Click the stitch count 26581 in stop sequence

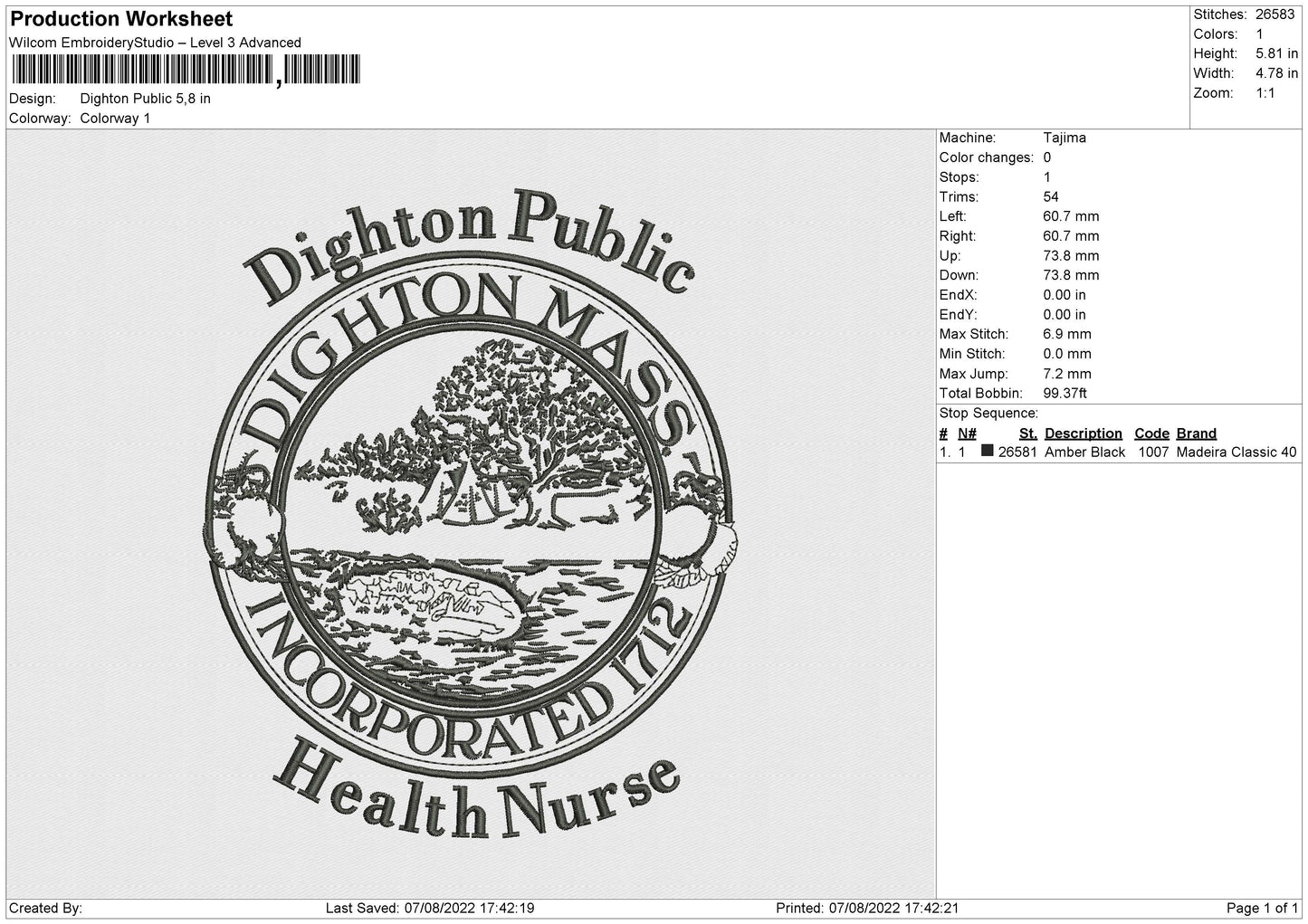click(1017, 452)
